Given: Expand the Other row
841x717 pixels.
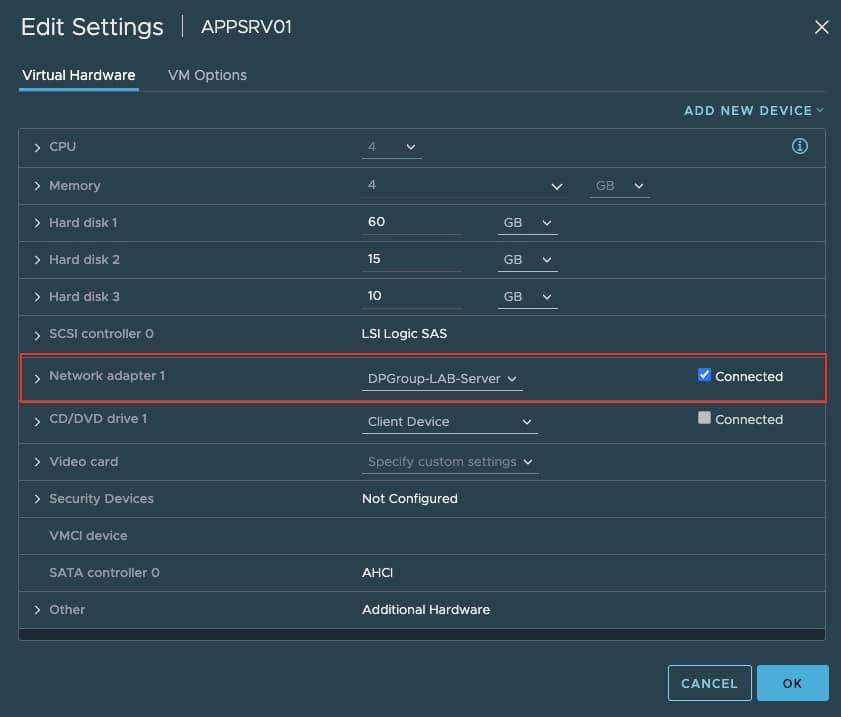Looking at the screenshot, I should point(37,610).
